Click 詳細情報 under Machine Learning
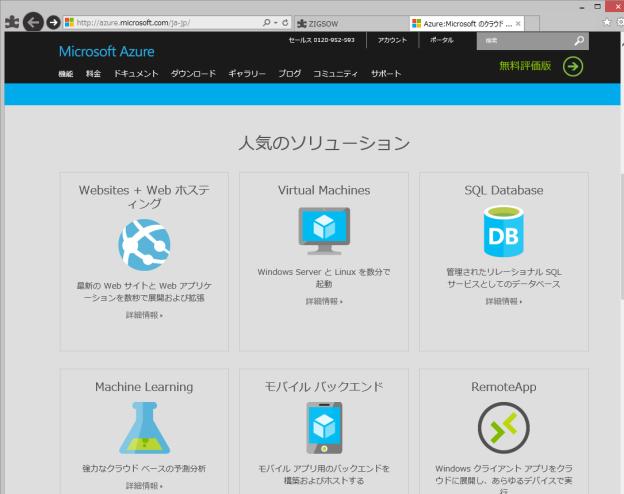This screenshot has width=624, height=494. point(144,486)
